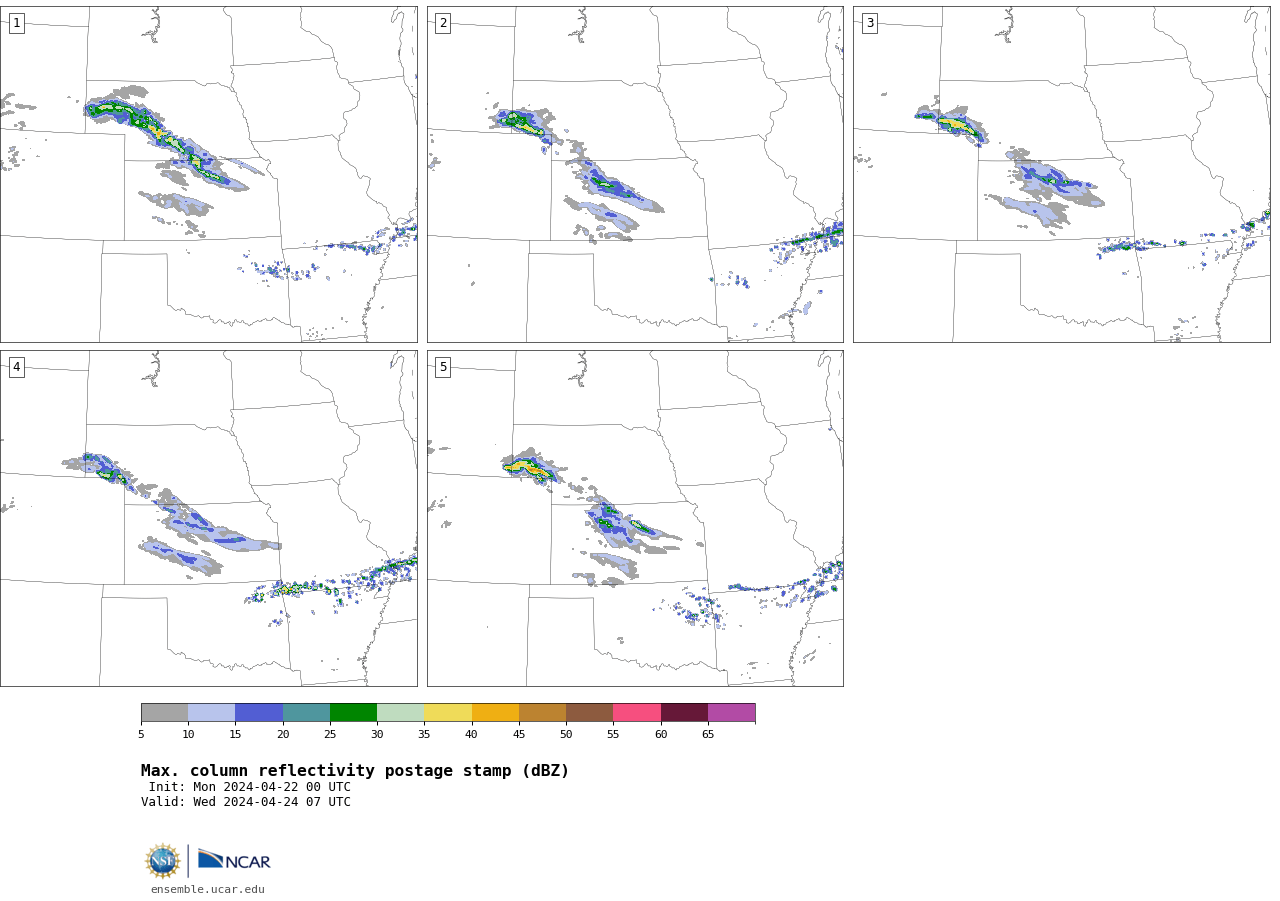Click the panel number 5 label
The image size is (1280, 901).
click(443, 367)
